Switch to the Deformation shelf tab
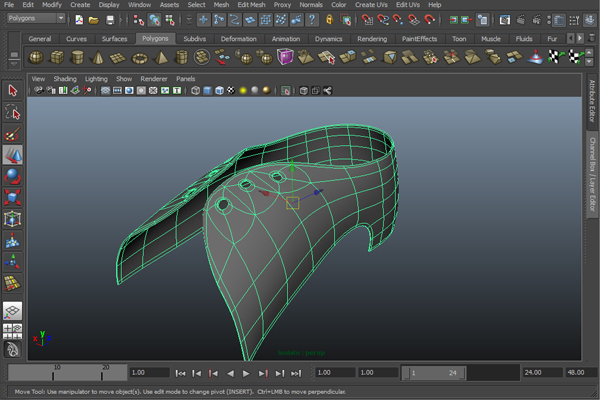The height and width of the screenshot is (400, 600). tap(238, 39)
